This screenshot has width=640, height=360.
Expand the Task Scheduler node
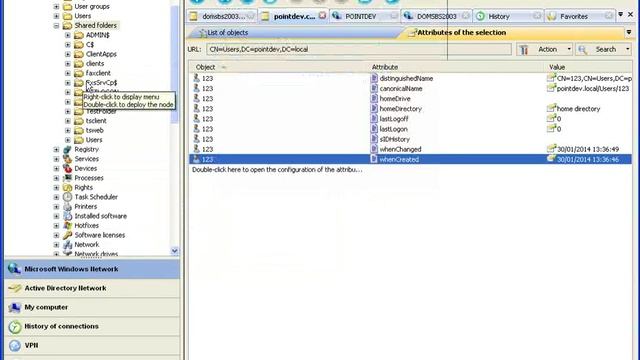[x=56, y=197]
